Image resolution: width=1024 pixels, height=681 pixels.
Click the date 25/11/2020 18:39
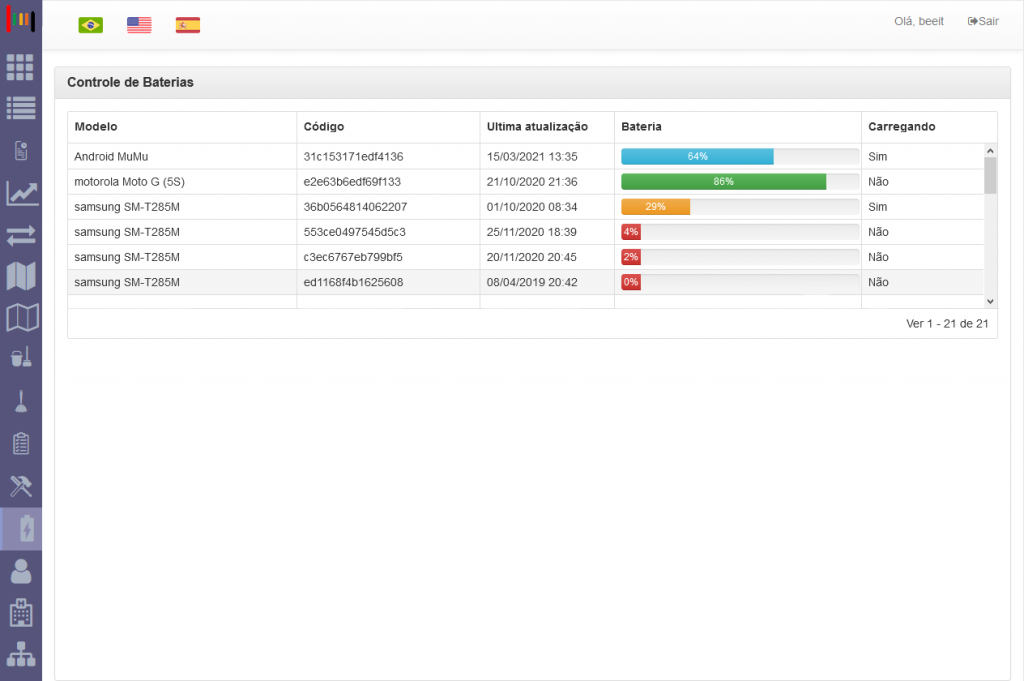pyautogui.click(x=532, y=232)
